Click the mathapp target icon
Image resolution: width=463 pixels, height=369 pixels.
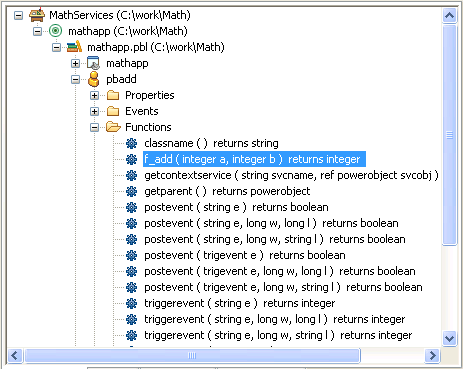(x=55, y=31)
